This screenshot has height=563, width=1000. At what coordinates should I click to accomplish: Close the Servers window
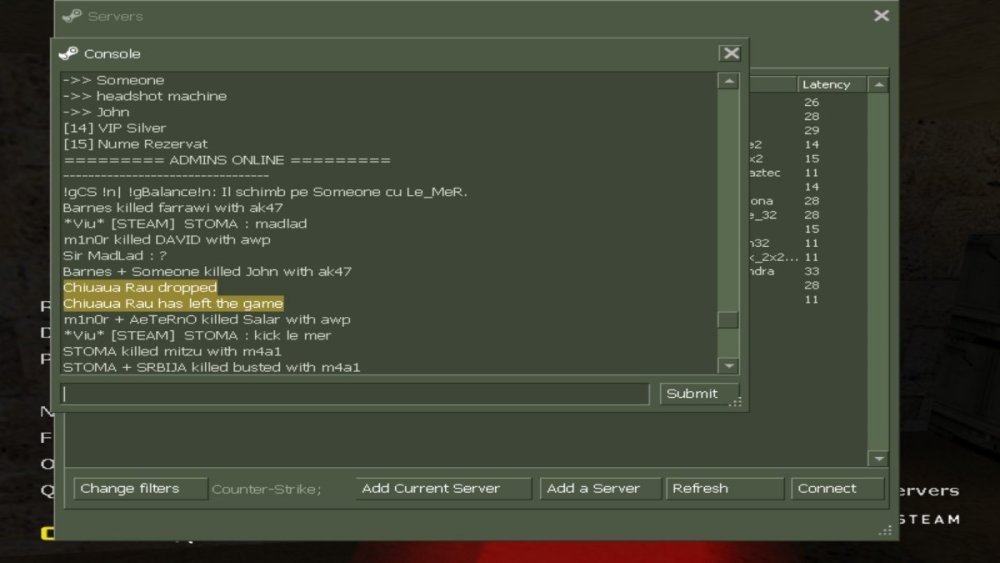click(x=881, y=15)
